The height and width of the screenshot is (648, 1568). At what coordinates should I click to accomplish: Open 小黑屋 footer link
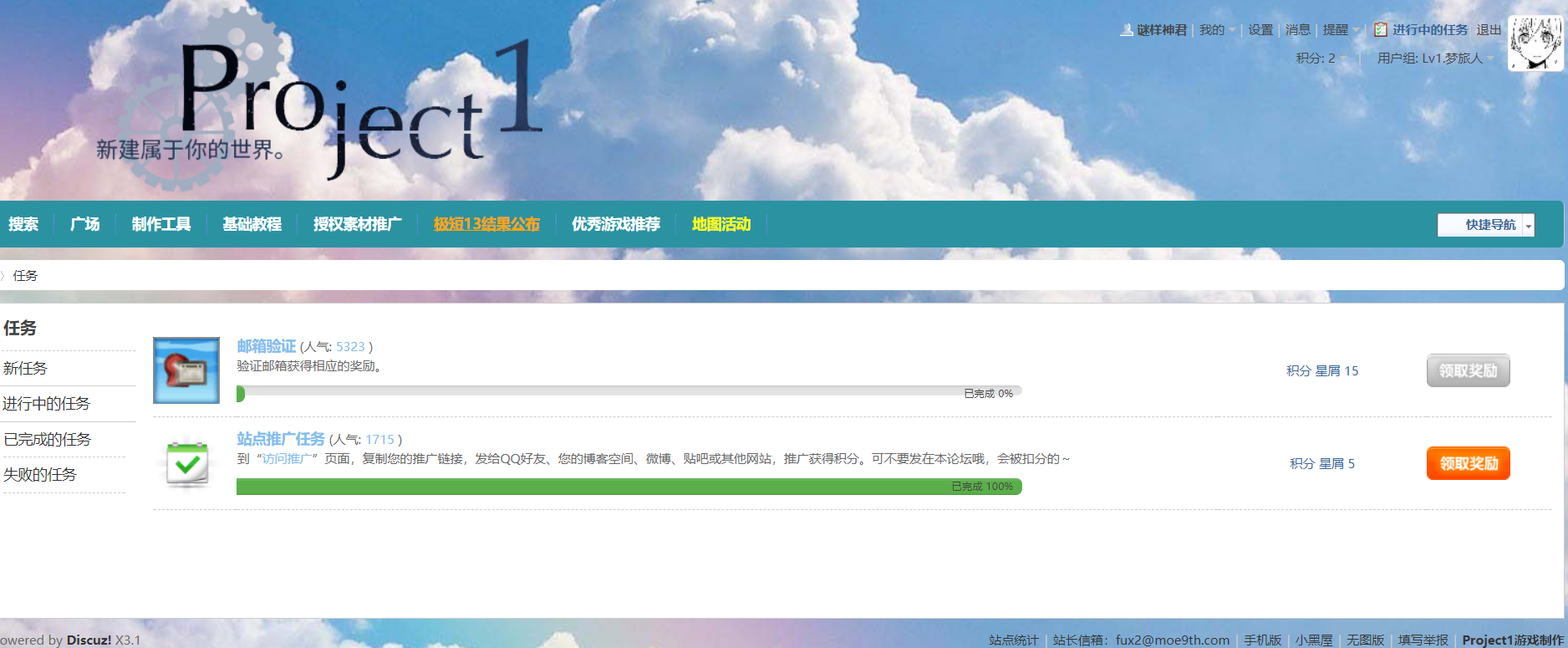[x=1314, y=640]
